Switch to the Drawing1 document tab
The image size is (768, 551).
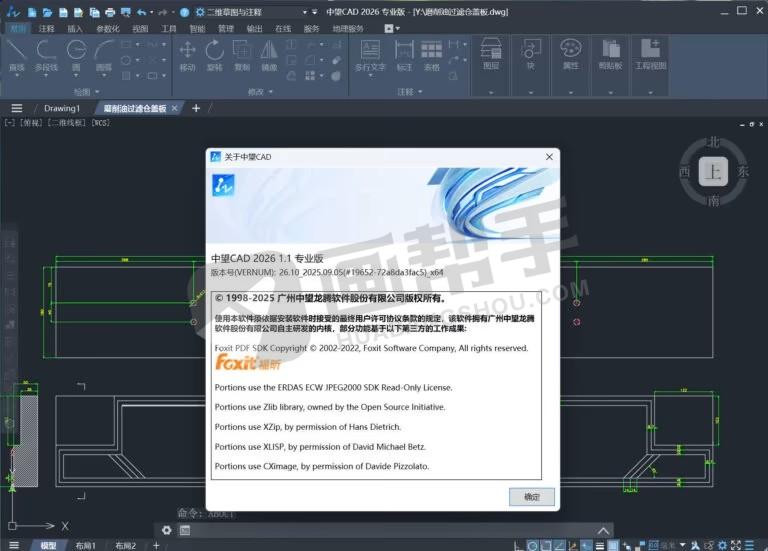pyautogui.click(x=62, y=108)
